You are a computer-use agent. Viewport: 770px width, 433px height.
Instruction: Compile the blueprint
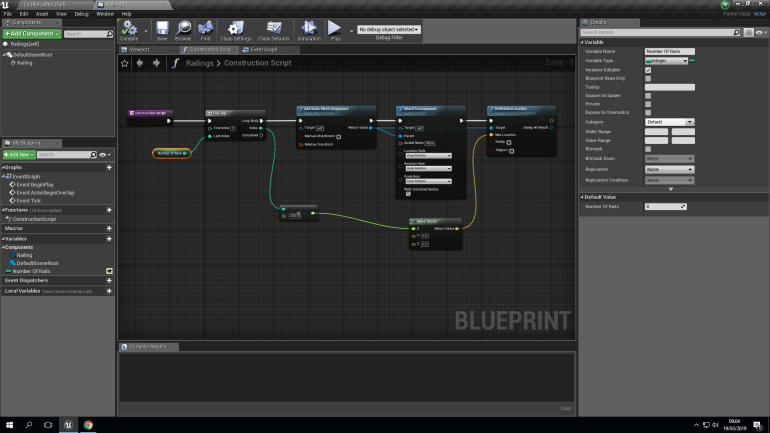point(129,30)
